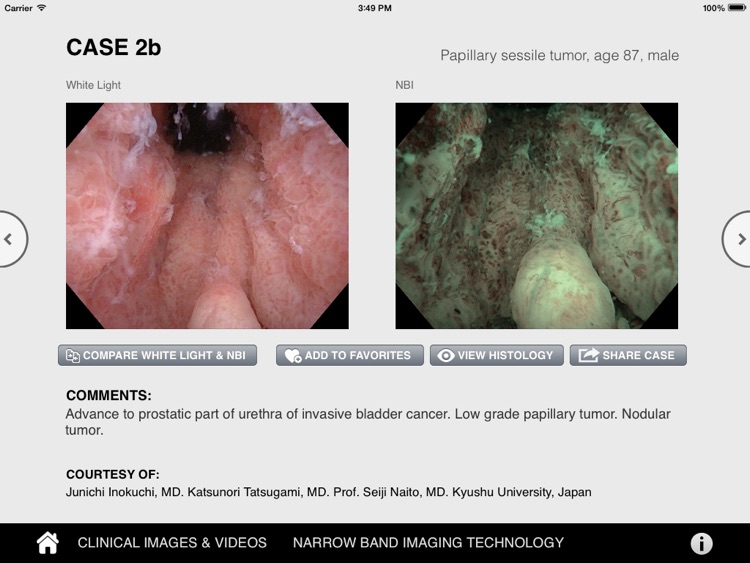Tap the 3:49 PM clock
750x563 pixels.
[x=375, y=8]
